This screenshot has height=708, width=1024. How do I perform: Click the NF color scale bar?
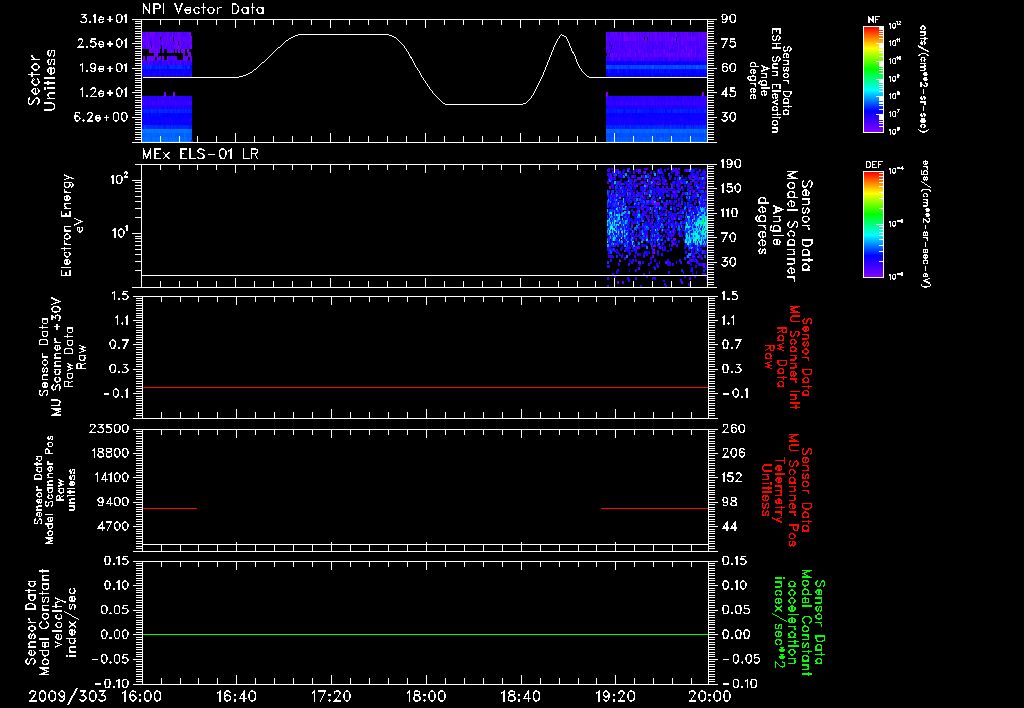(873, 79)
